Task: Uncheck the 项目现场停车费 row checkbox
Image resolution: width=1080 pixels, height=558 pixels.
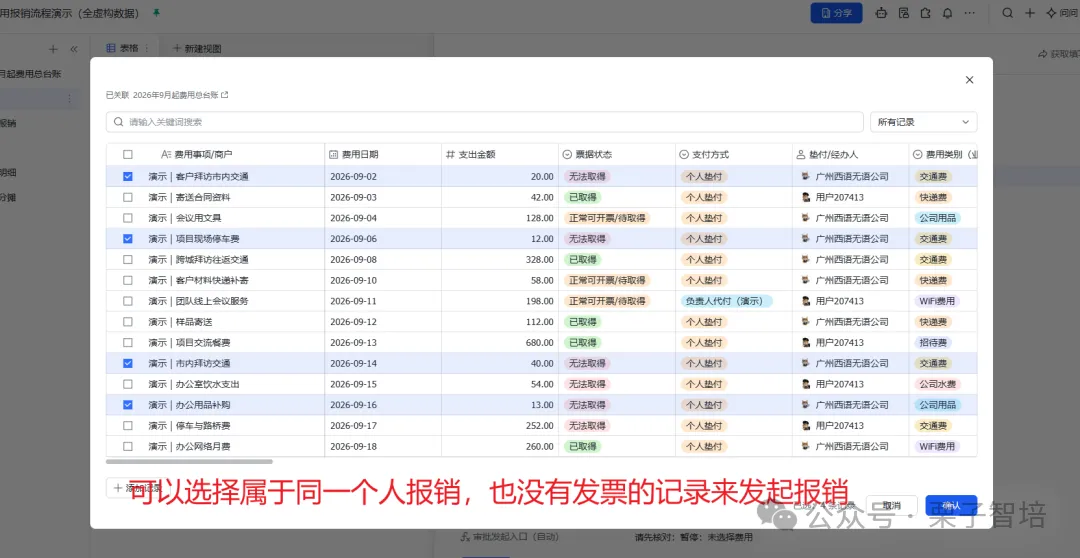Action: point(127,239)
